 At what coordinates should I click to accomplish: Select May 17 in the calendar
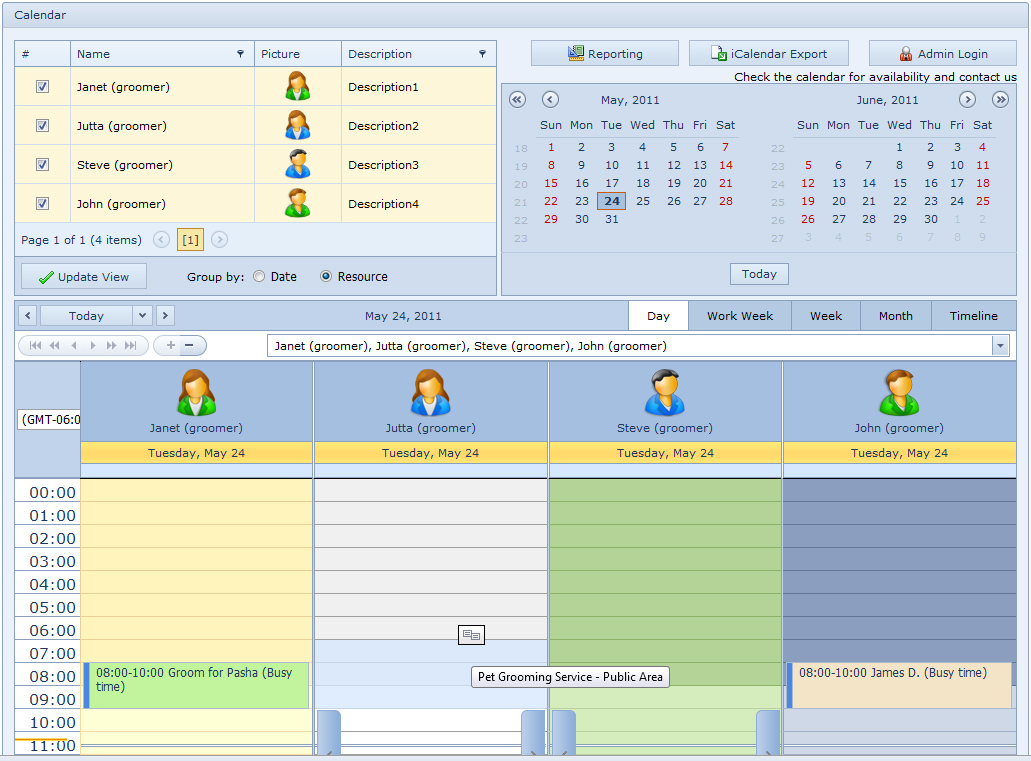[611, 183]
